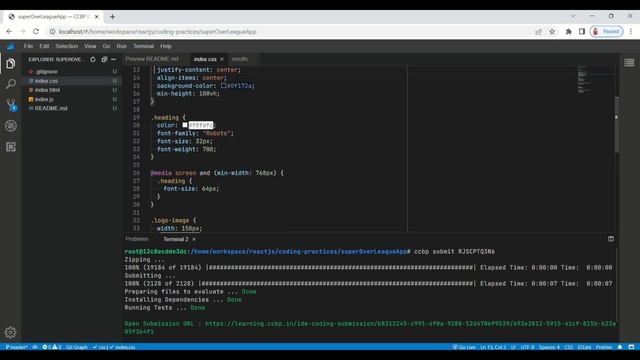
Task: Open the Source Control view
Action: click(x=11, y=105)
